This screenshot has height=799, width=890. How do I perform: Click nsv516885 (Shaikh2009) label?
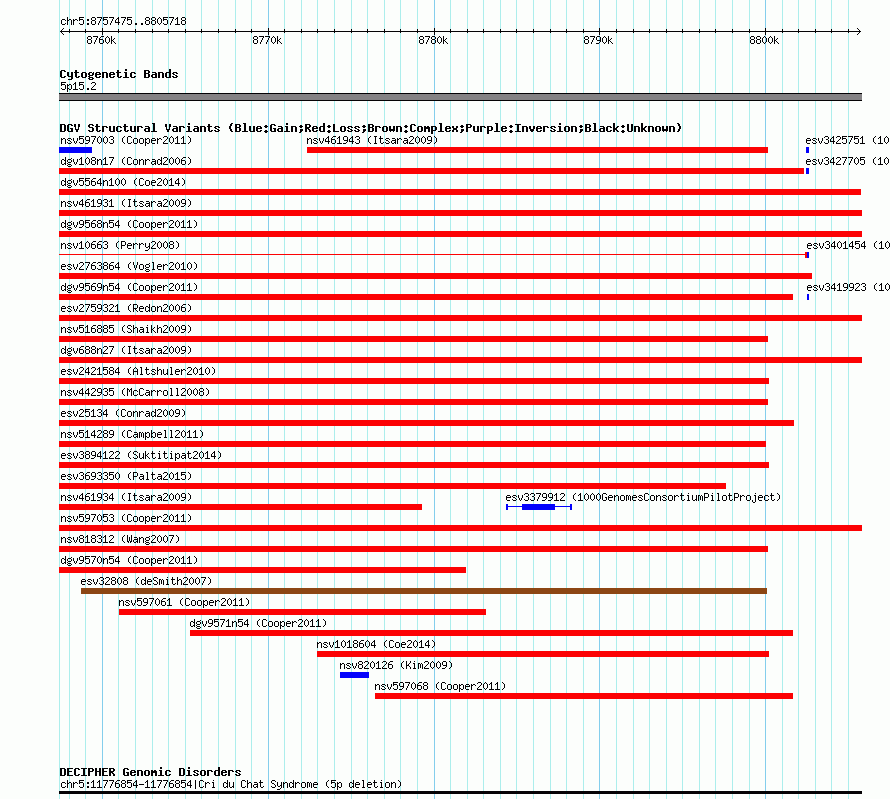(x=126, y=329)
